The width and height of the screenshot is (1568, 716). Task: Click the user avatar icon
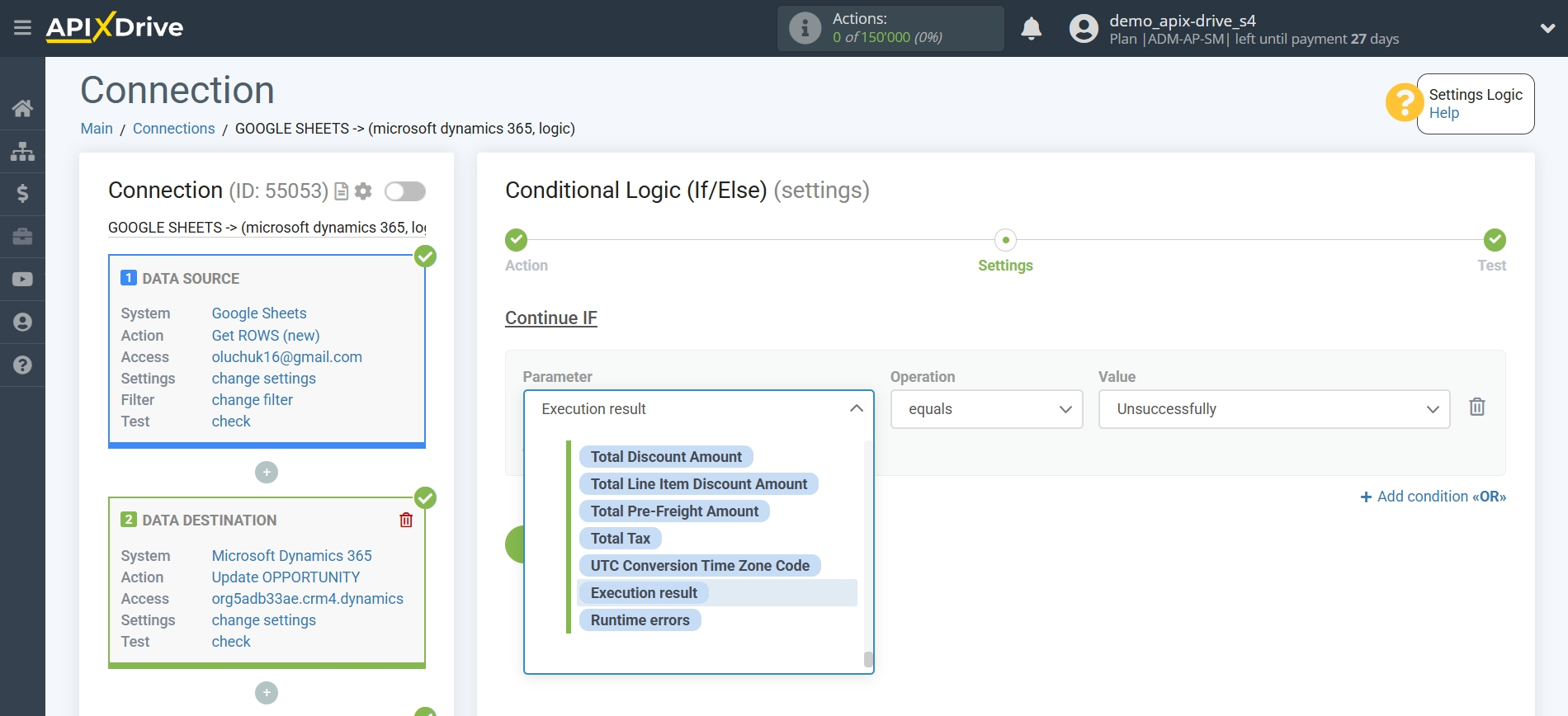1084,28
